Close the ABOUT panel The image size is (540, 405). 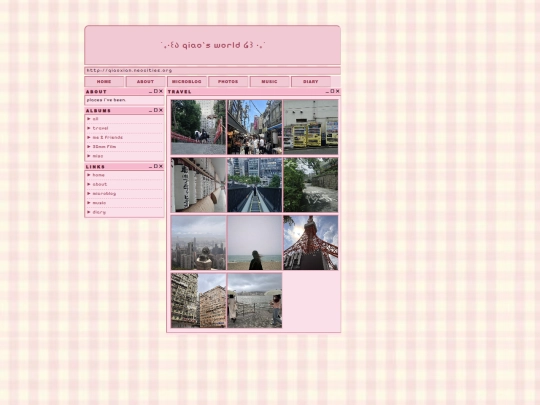[161, 91]
